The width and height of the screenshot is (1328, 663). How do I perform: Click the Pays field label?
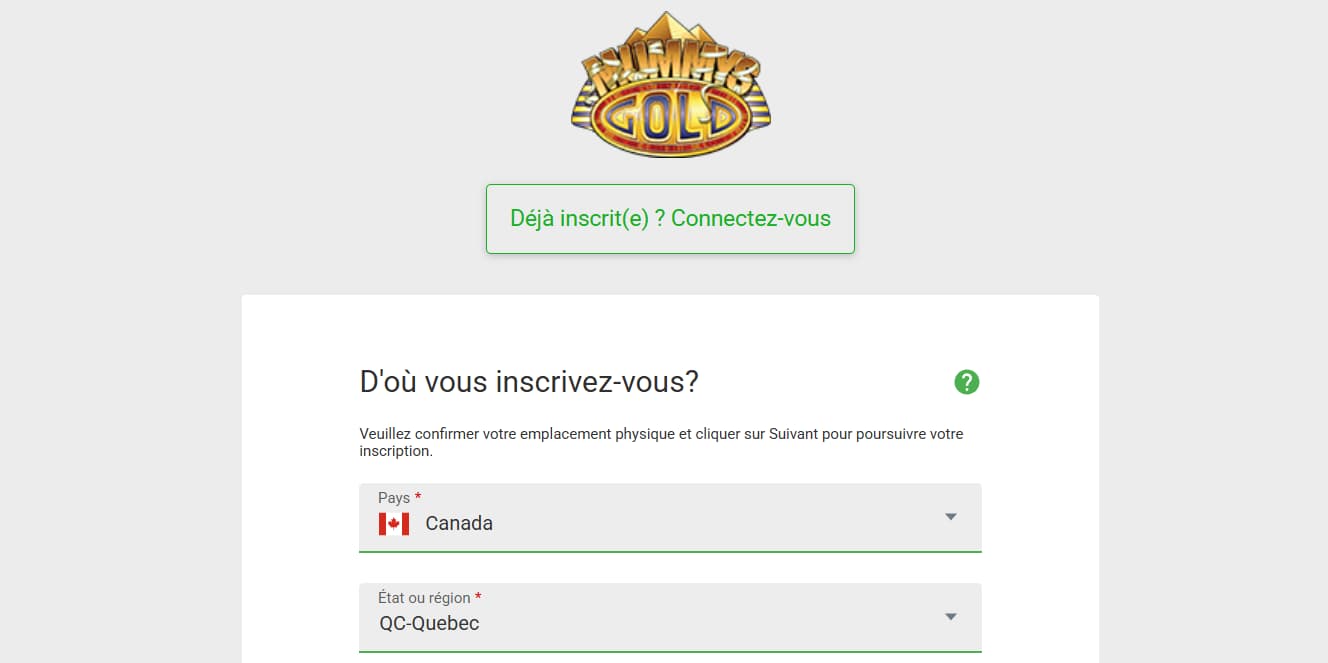pyautogui.click(x=394, y=497)
